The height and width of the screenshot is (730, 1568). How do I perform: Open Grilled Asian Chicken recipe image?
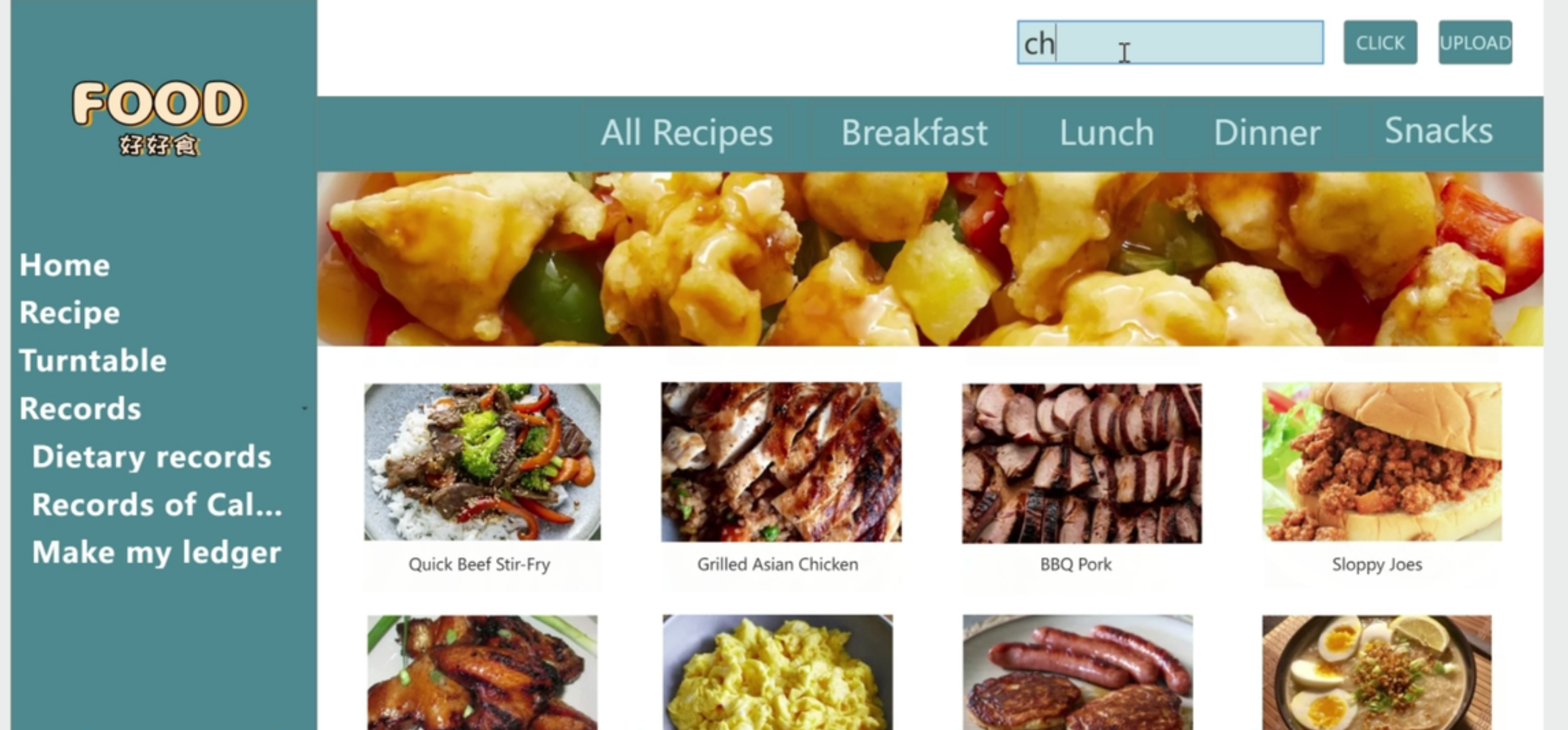781,462
